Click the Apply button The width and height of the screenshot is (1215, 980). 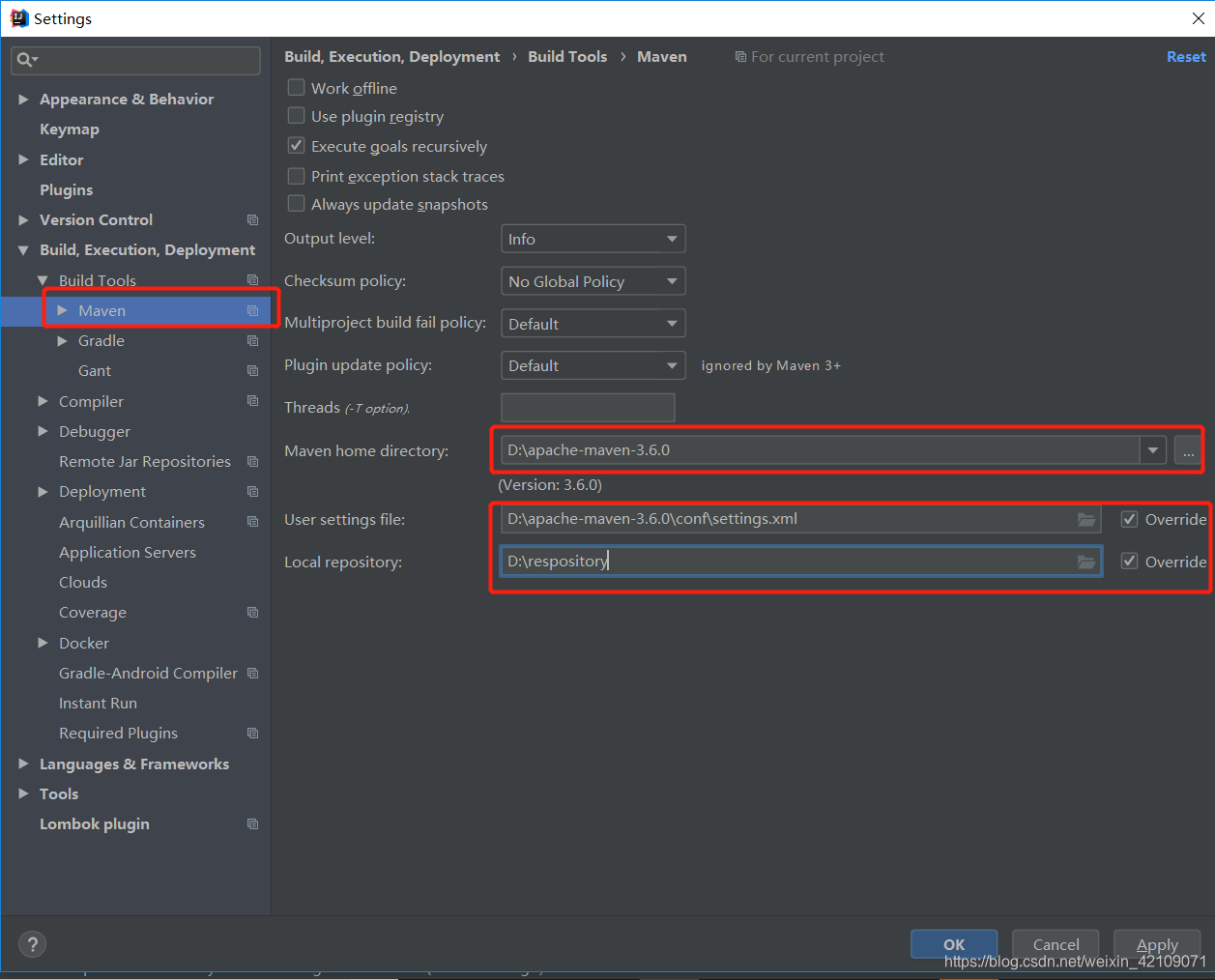(1157, 944)
